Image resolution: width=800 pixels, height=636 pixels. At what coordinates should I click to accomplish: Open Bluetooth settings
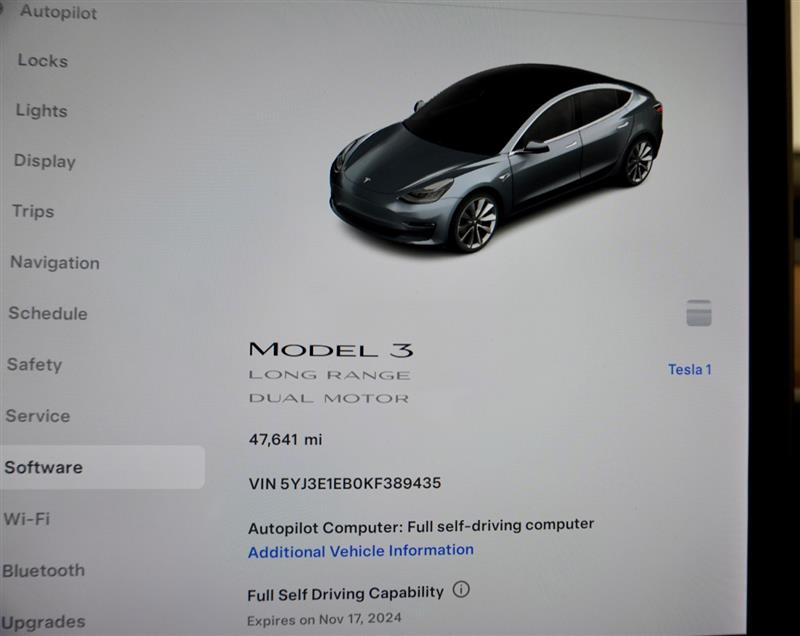tap(43, 570)
